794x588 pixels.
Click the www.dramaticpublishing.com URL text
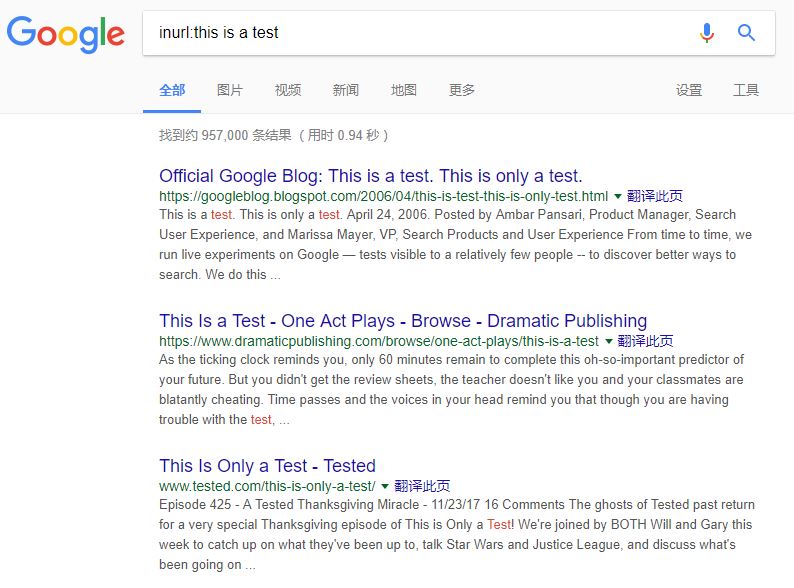tap(379, 341)
